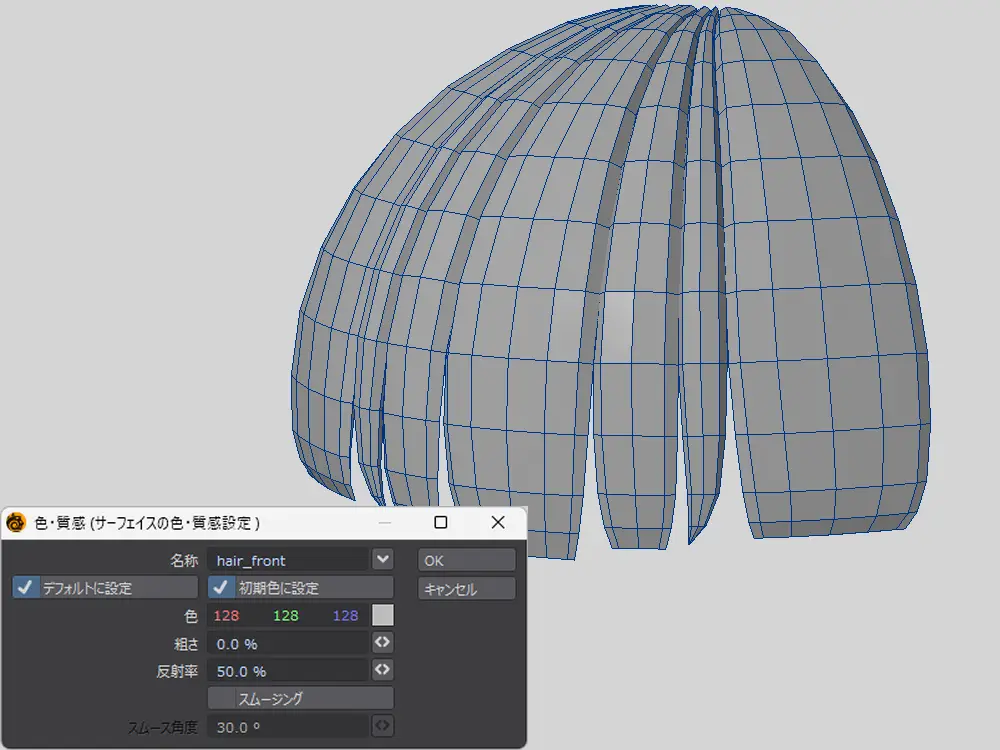Toggle the デフォルトに設定 checkbox
Screen dimensions: 1000x750
tap(26, 588)
